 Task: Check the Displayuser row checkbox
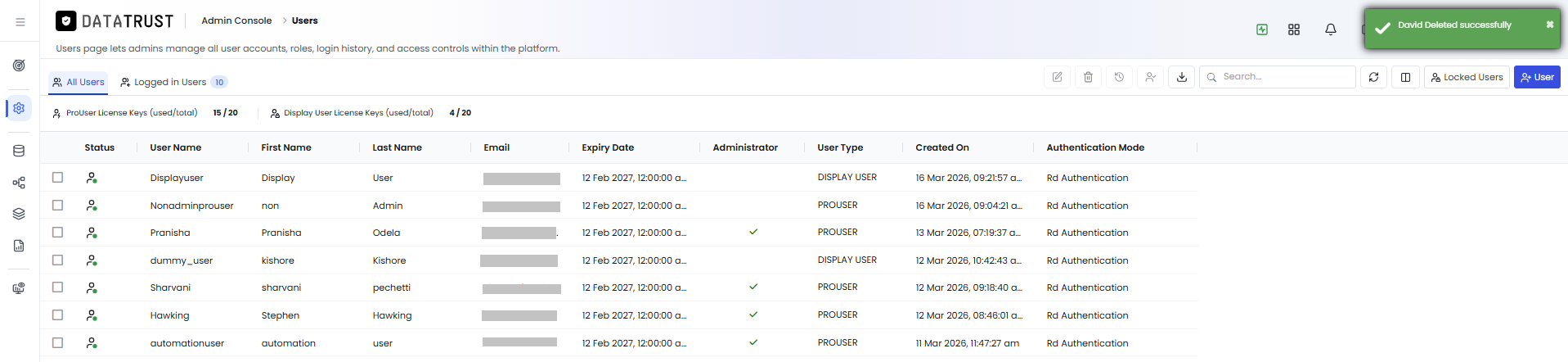57,177
